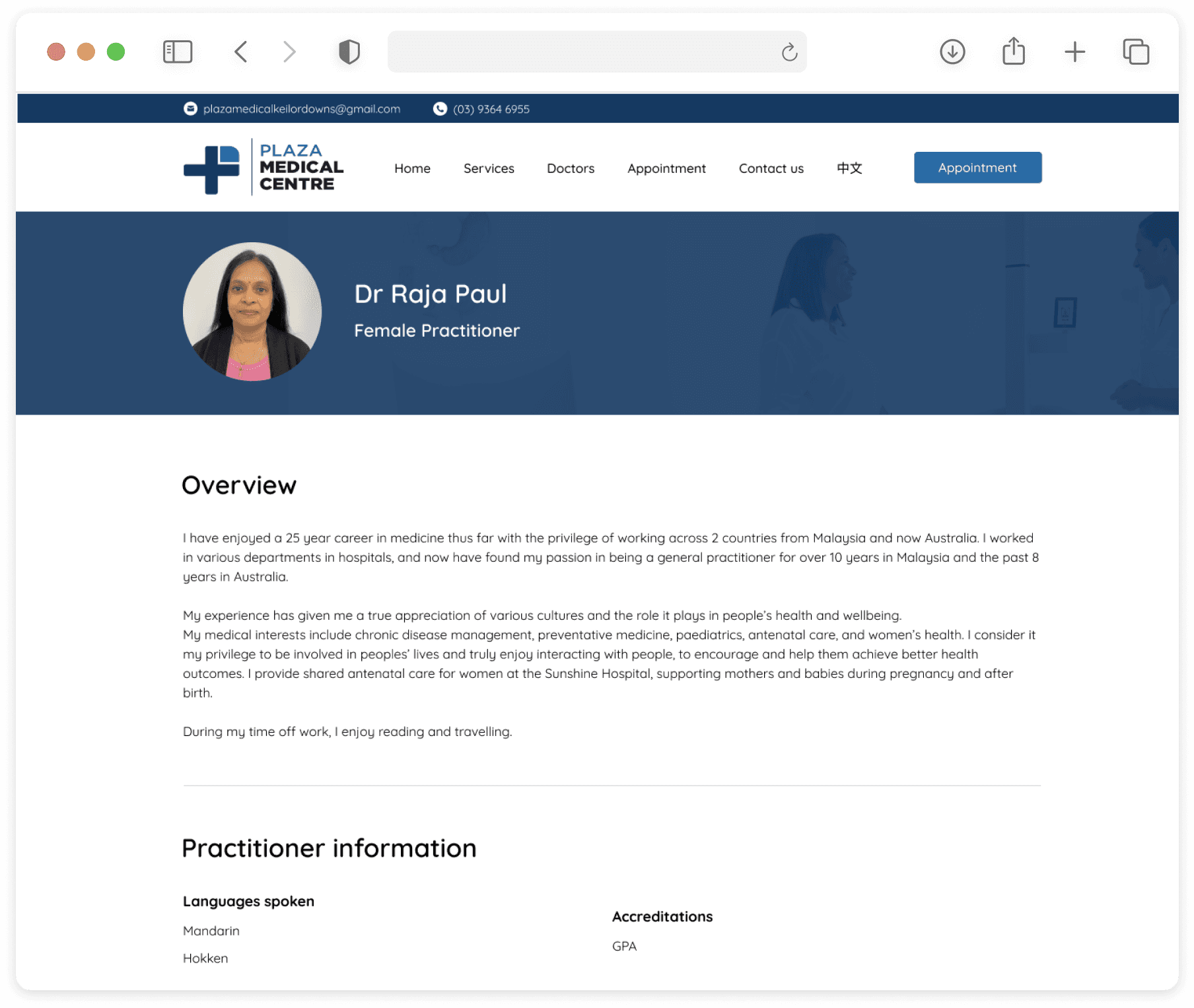Screen dimensions: 1194x1008
Task: Click the plazamedicalkeilordowns email link
Action: (x=302, y=109)
